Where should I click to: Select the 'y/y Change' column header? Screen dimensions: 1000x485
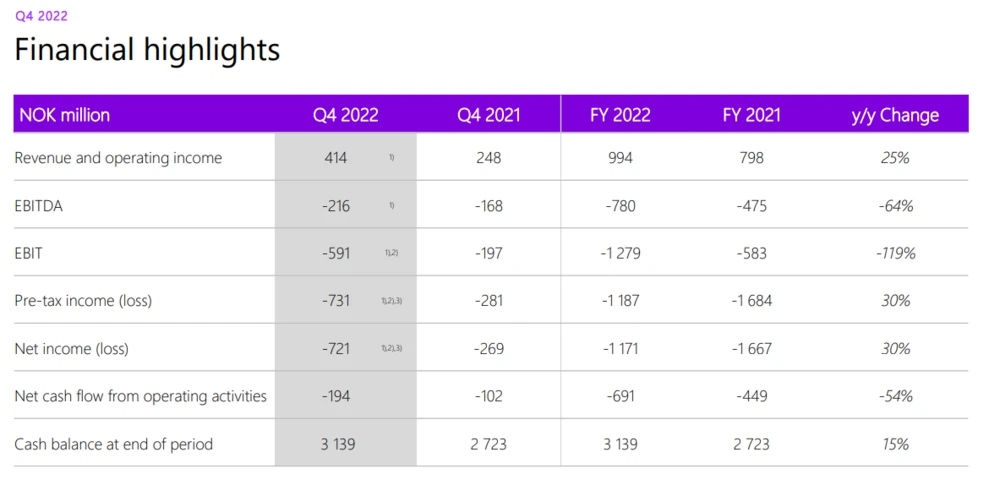(895, 115)
